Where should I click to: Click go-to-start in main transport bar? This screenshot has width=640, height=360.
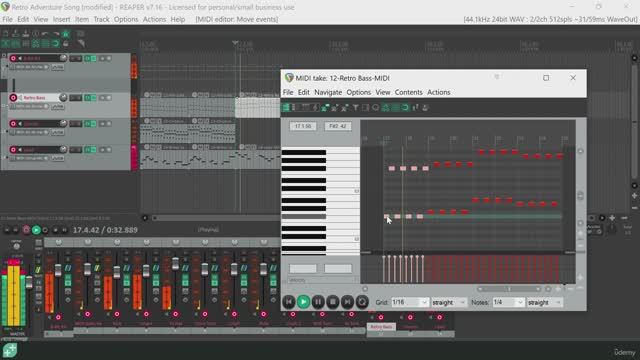pyautogui.click(x=7, y=230)
